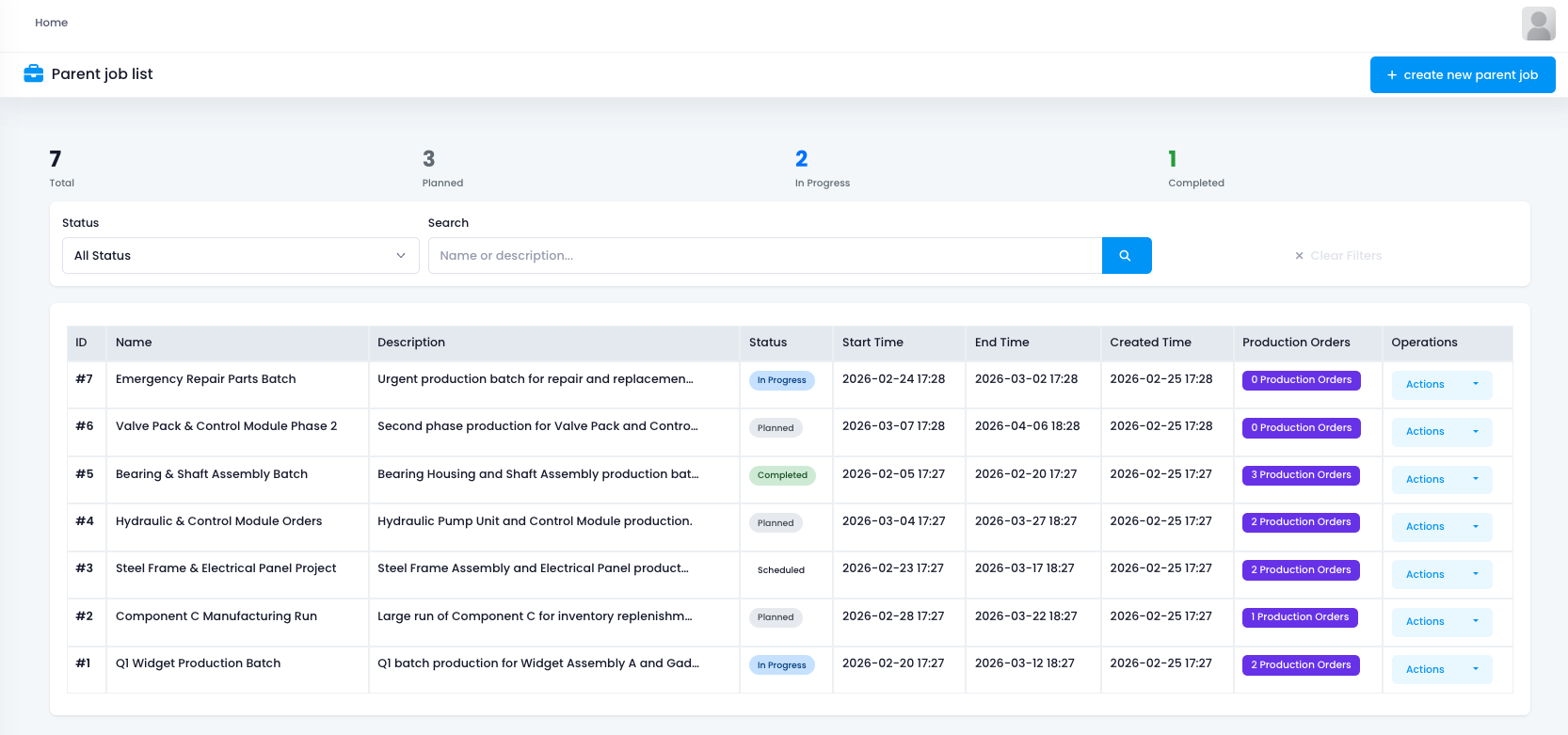
Task: Focus the Name or description search field
Action: click(x=764, y=256)
